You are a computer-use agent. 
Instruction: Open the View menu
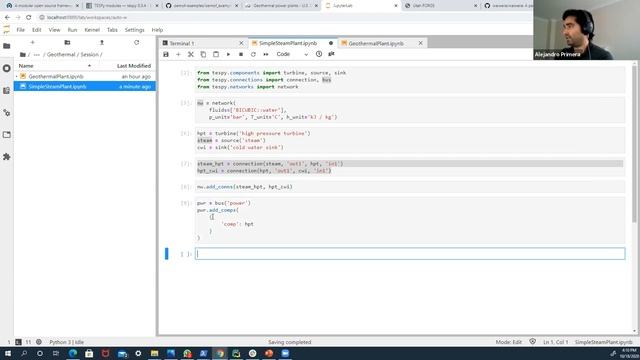tap(54, 30)
